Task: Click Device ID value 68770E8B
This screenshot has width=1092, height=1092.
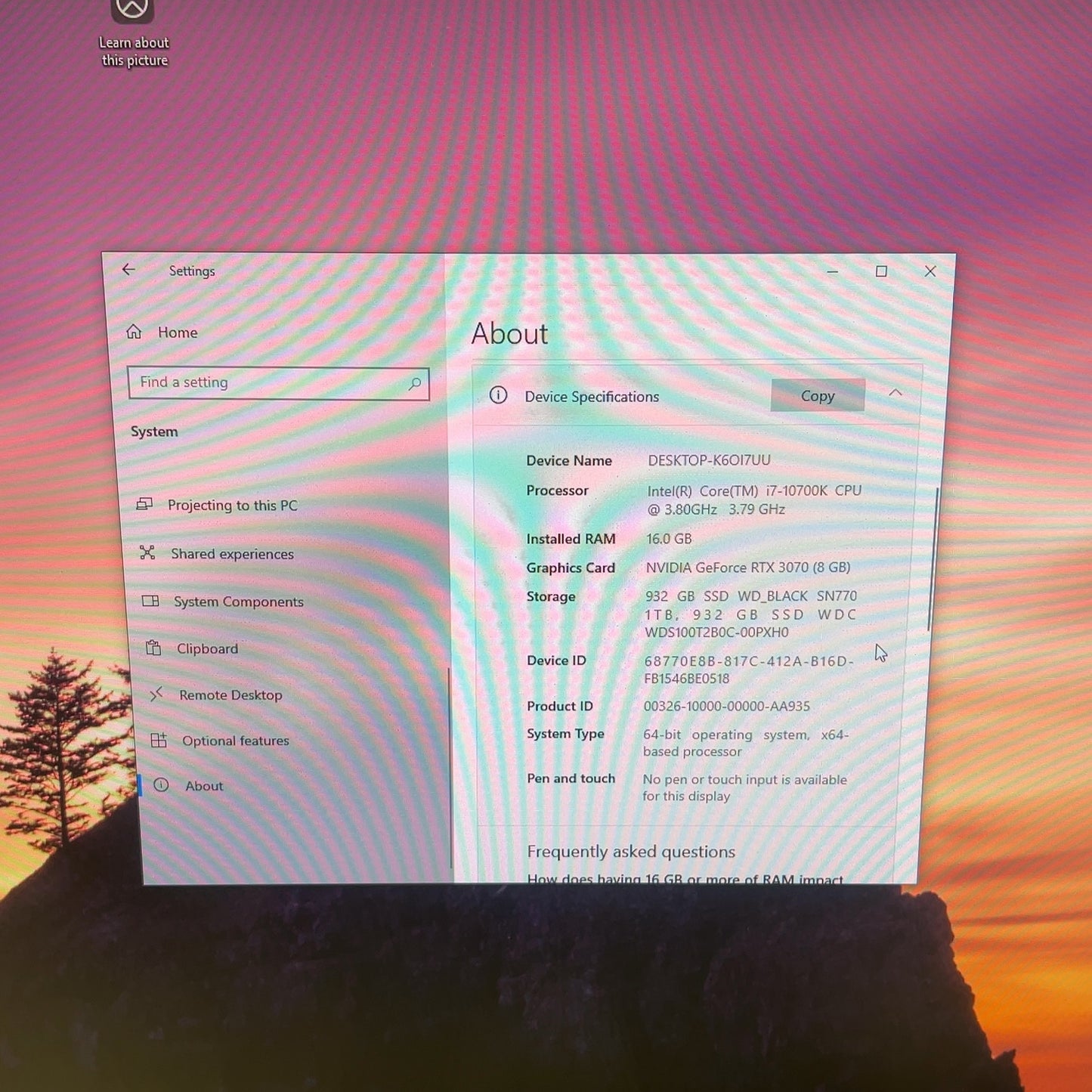Action: 748,670
